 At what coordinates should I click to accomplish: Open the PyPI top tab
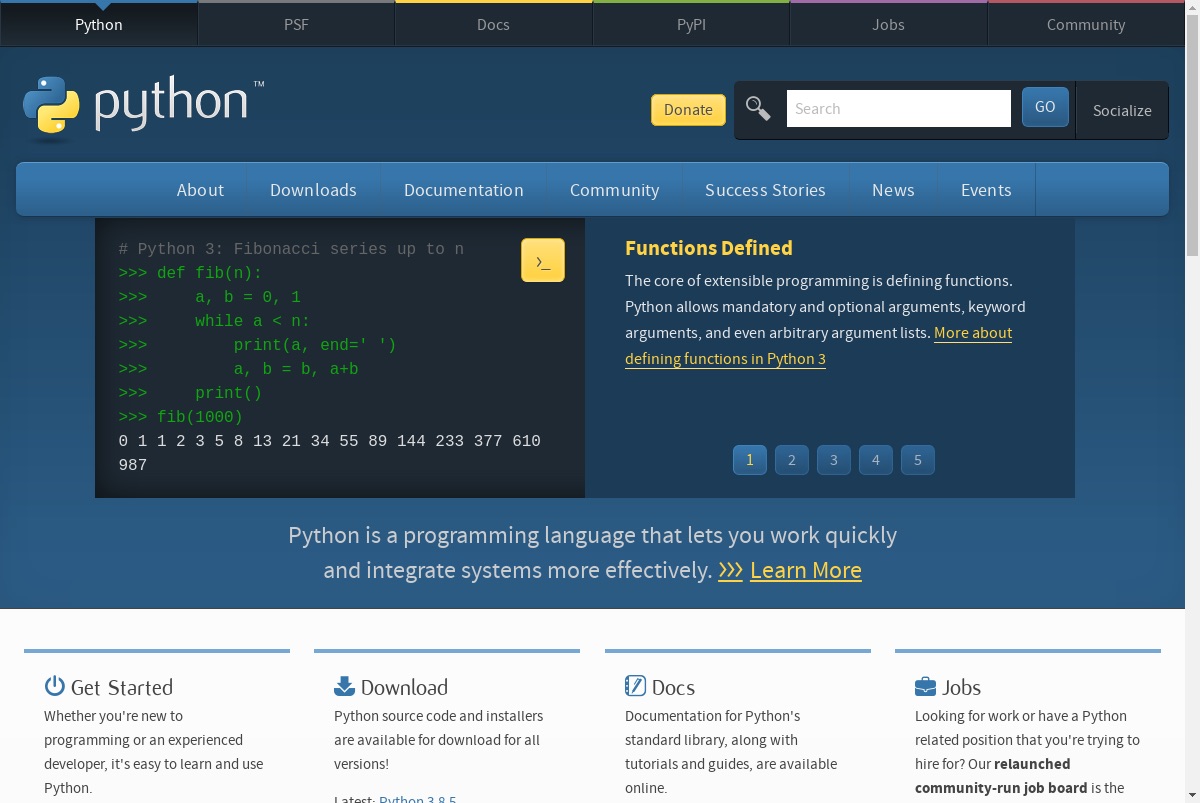coord(691,24)
